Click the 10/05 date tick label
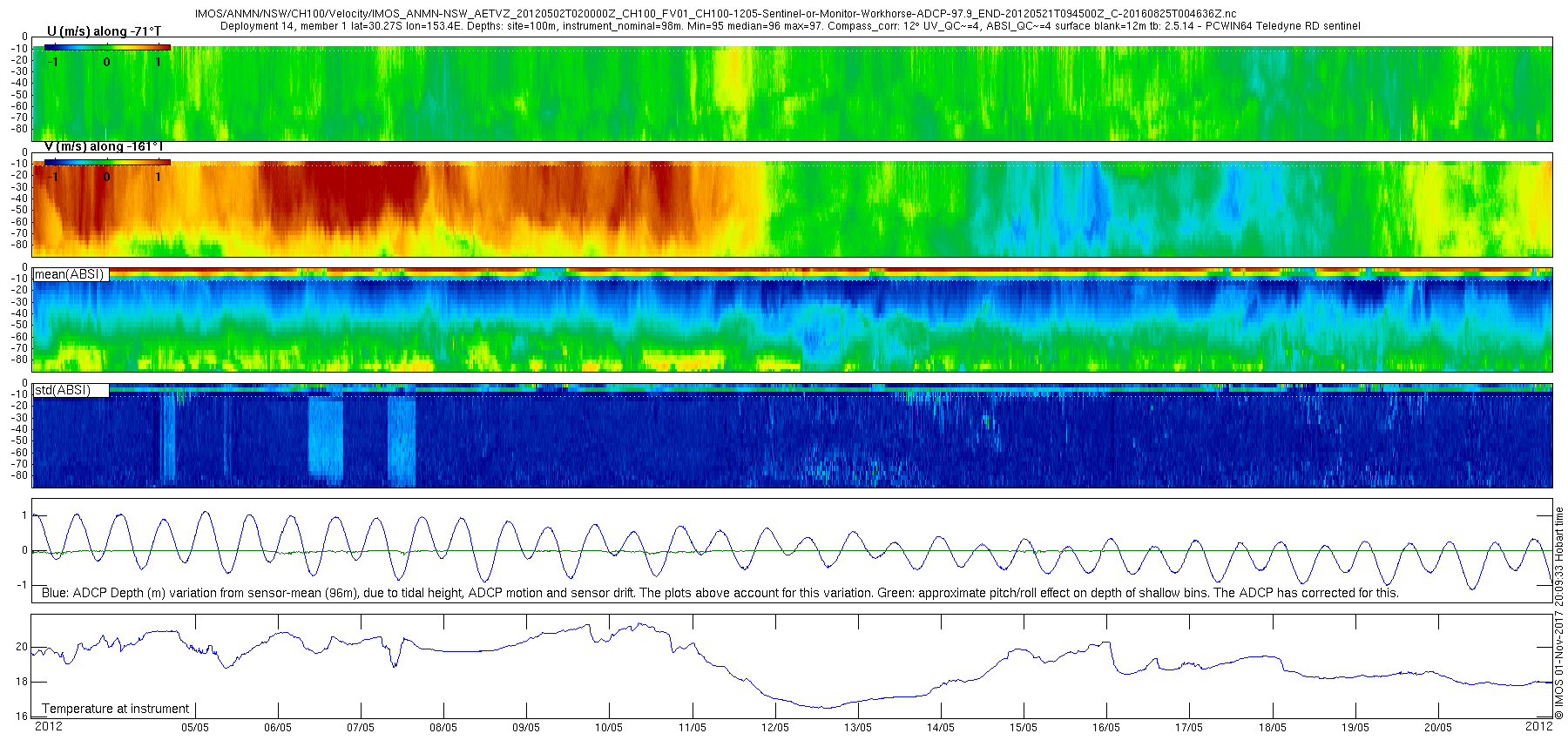Screen dimensions: 1568x740 609,728
